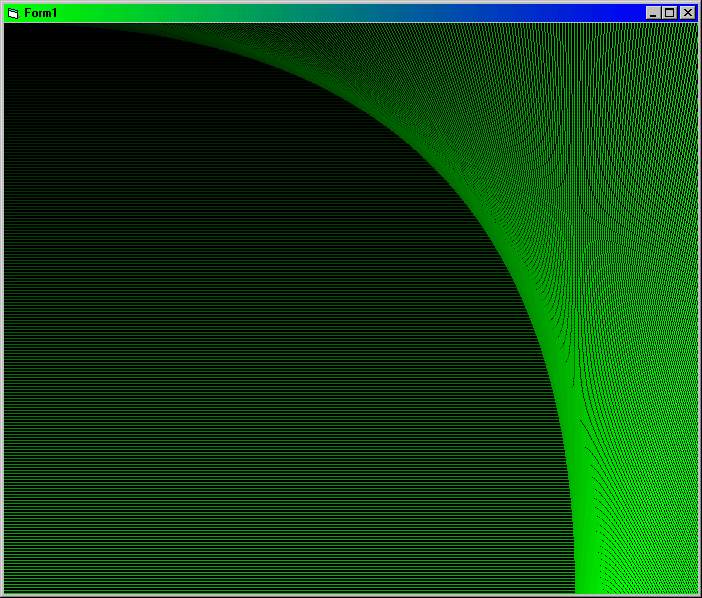Click the Form1 title text
The width and height of the screenshot is (702, 598).
[40, 13]
